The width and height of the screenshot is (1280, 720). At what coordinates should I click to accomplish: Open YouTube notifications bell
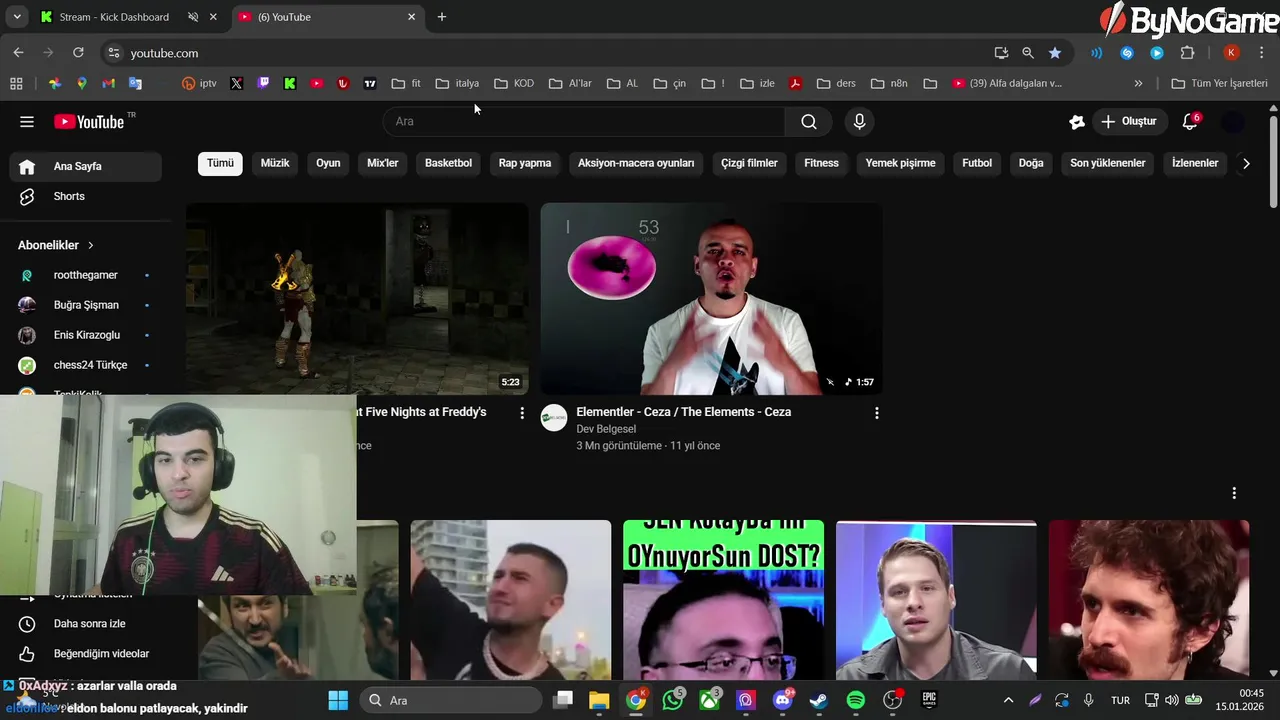pos(1190,122)
